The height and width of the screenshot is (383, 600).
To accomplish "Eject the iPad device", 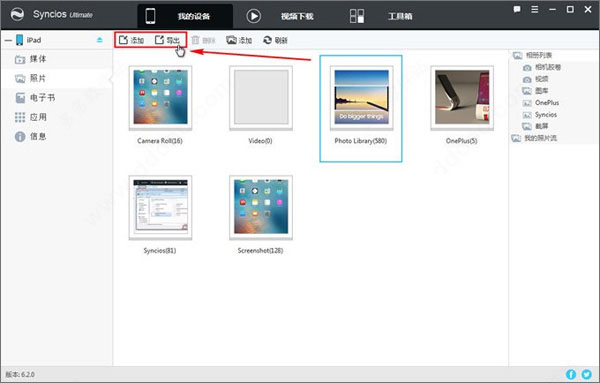I will 99,40.
